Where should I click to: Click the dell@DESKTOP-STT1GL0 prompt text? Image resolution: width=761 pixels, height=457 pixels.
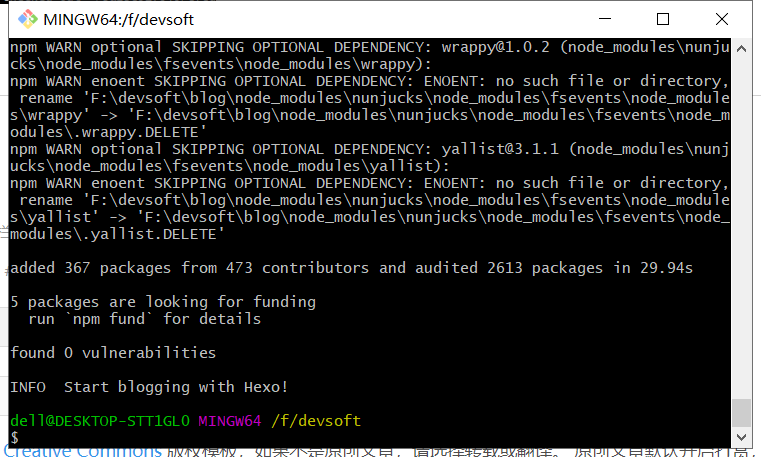(x=100, y=421)
